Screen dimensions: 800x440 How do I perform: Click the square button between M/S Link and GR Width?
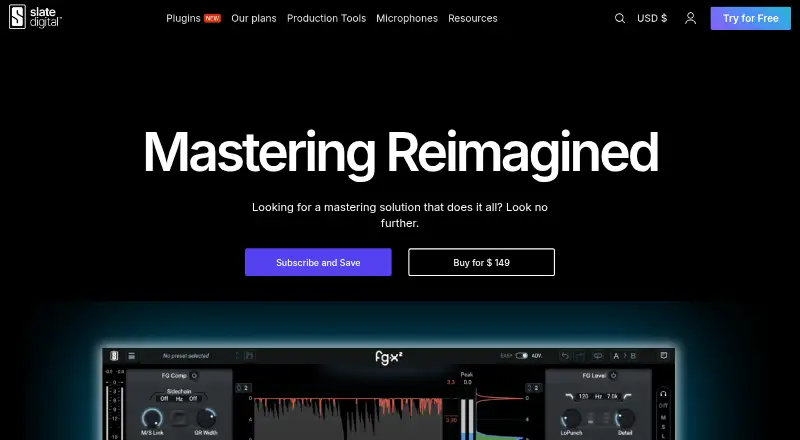[179, 419]
